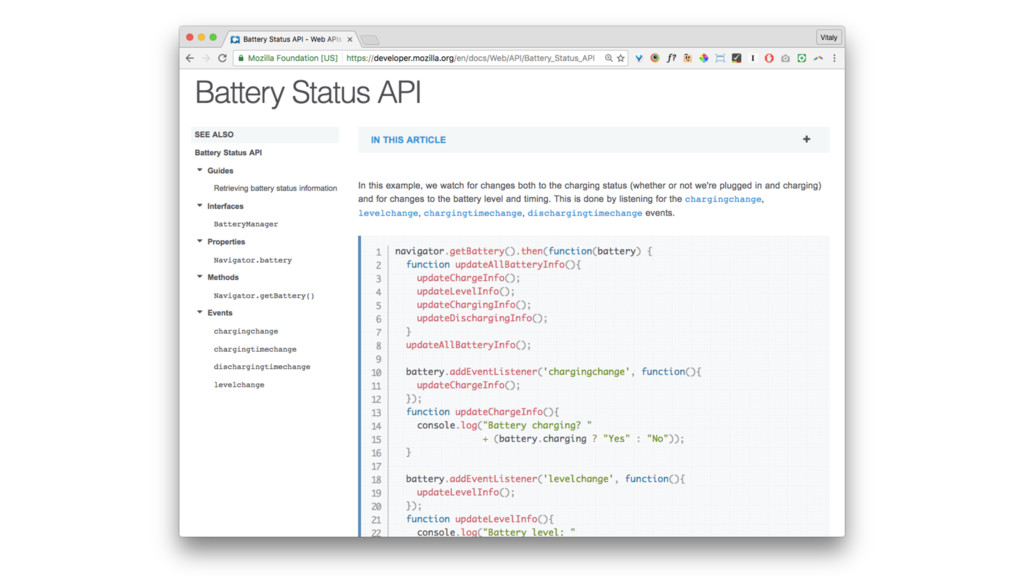Click the green padlock security icon
The image size is (1024, 576).
click(x=241, y=58)
